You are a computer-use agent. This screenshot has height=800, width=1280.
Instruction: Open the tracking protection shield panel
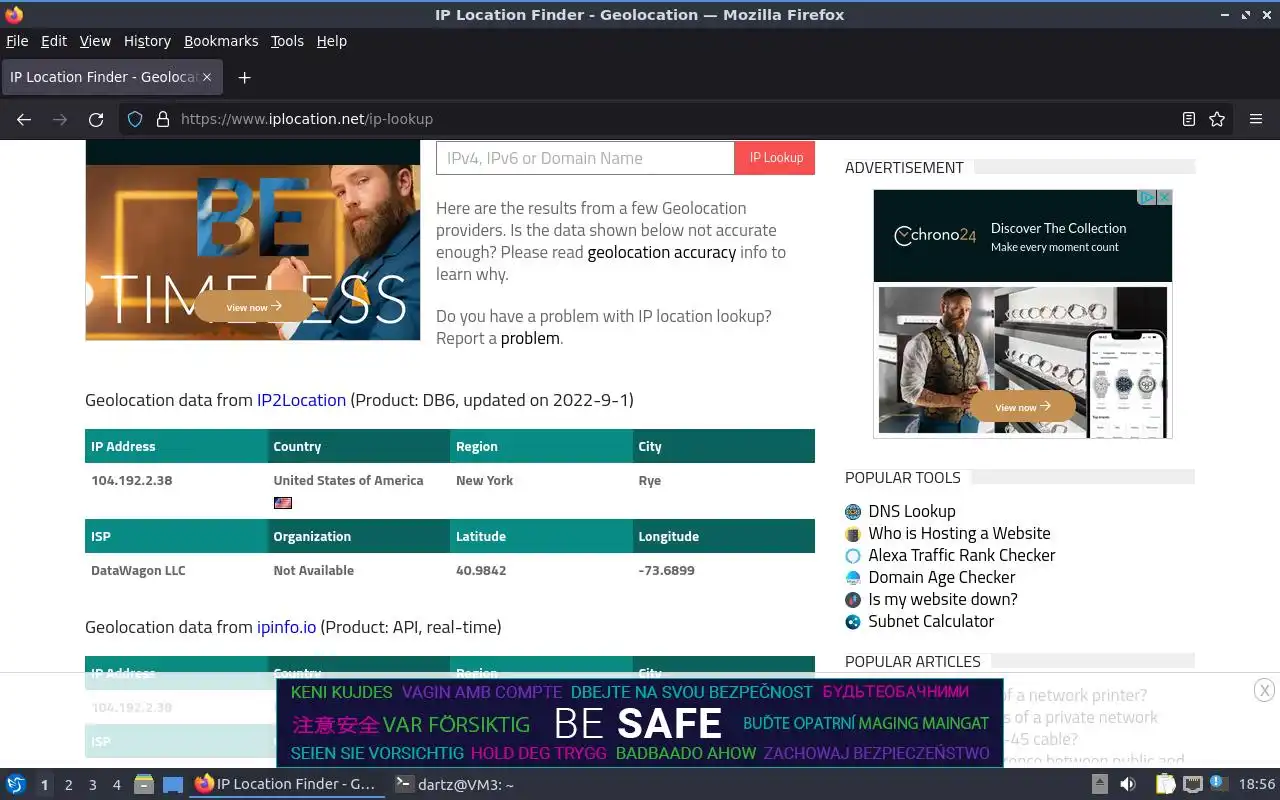[135, 119]
